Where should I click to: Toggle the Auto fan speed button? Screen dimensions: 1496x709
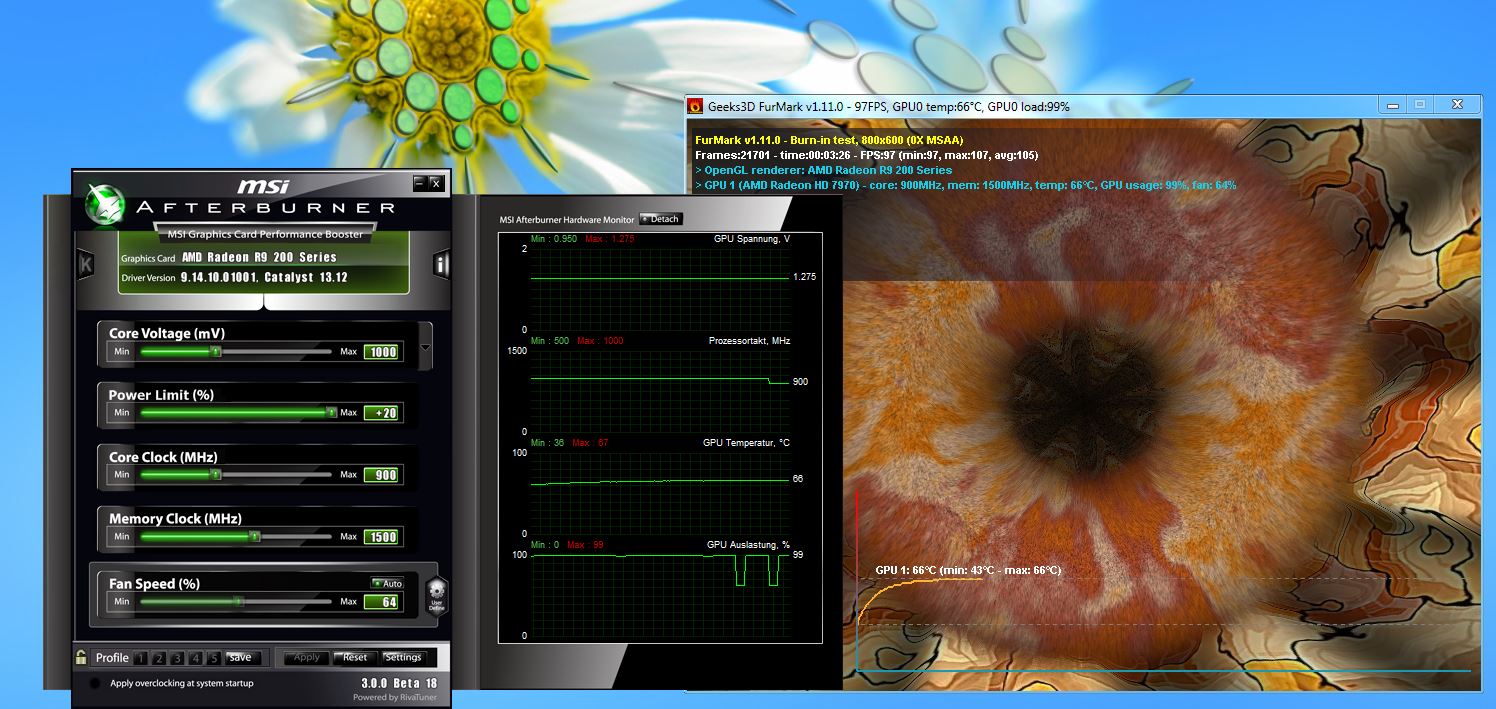click(x=387, y=583)
